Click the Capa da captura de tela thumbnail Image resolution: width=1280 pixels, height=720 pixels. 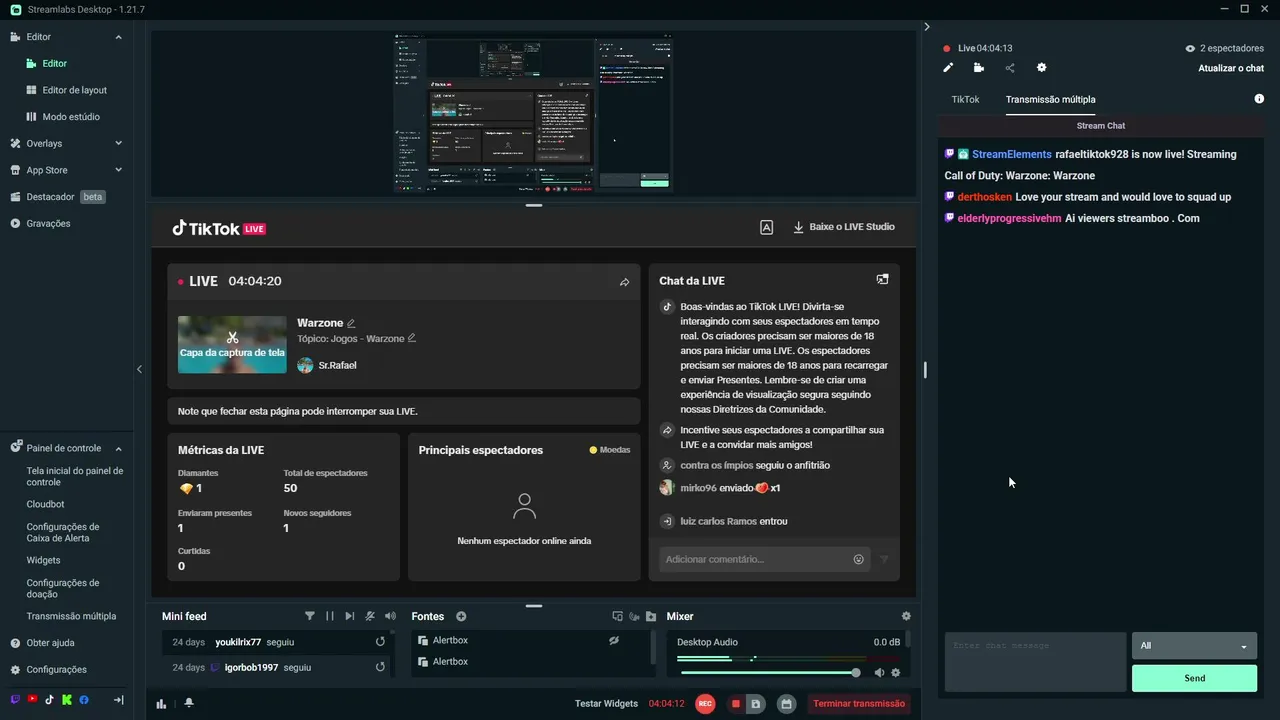[x=232, y=345]
